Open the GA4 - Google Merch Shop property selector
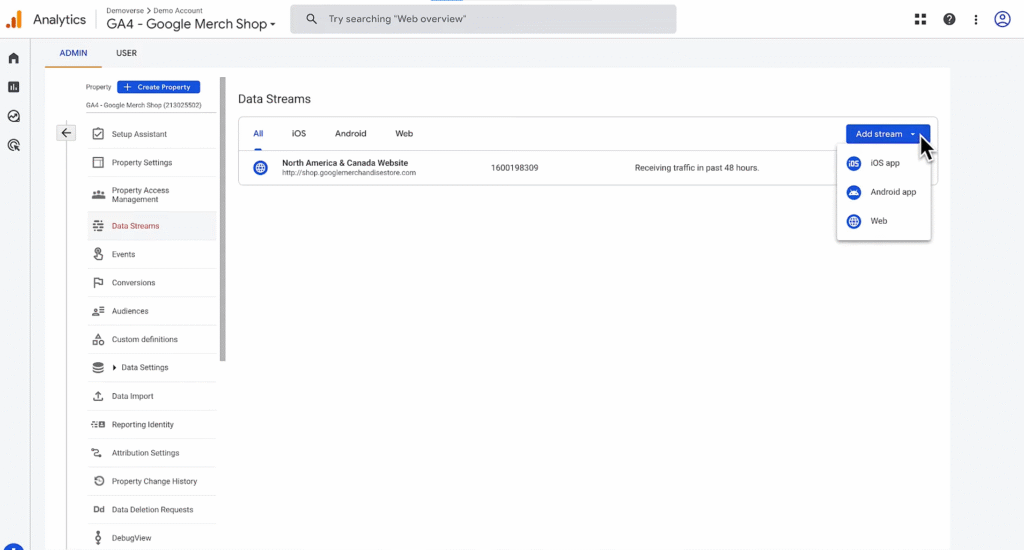 coord(191,24)
